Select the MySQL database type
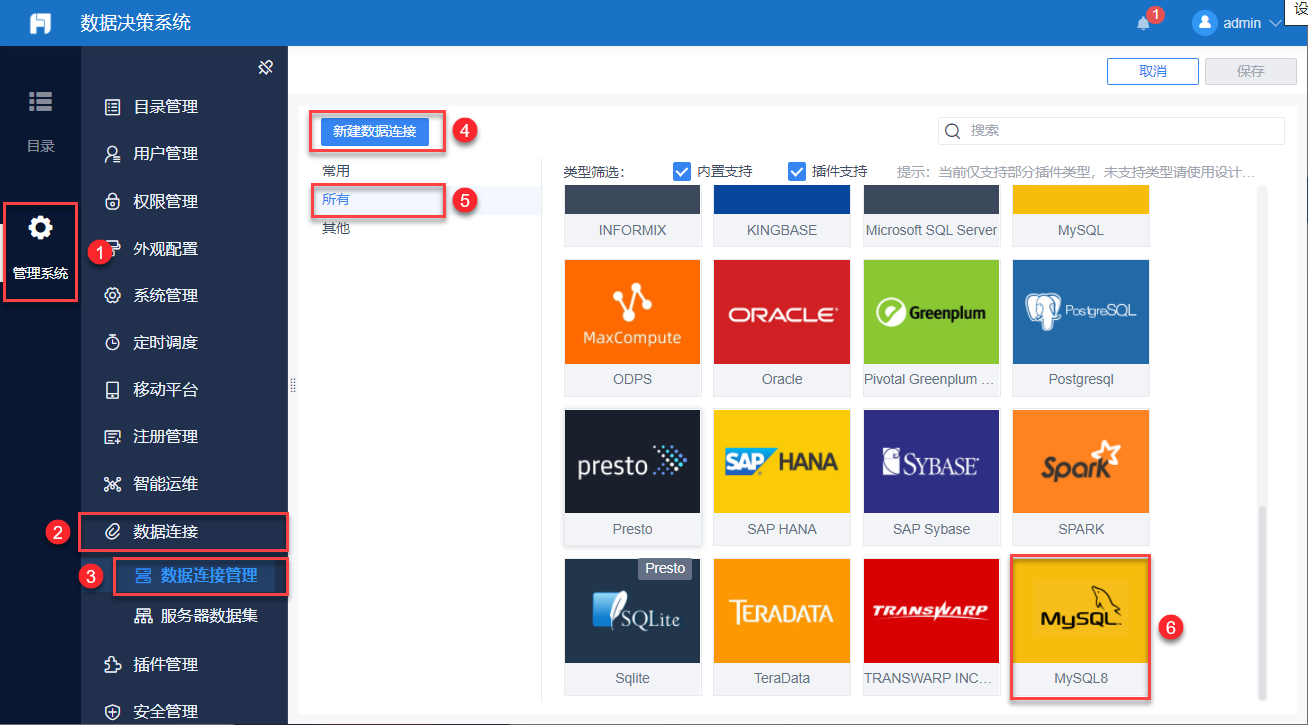Screen dimensions: 1308x725 coord(1081,216)
